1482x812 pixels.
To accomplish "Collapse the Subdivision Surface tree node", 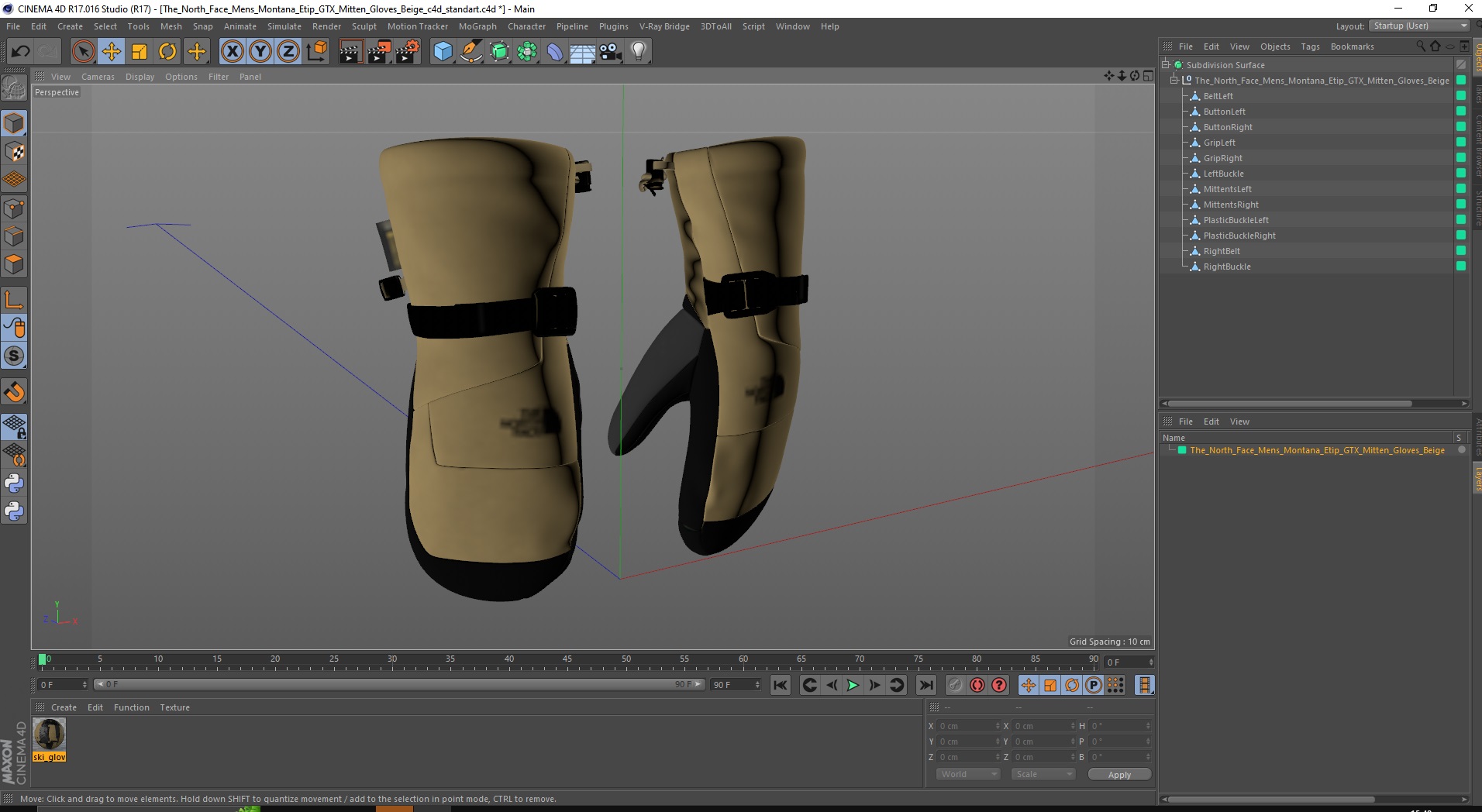I will pos(1165,65).
